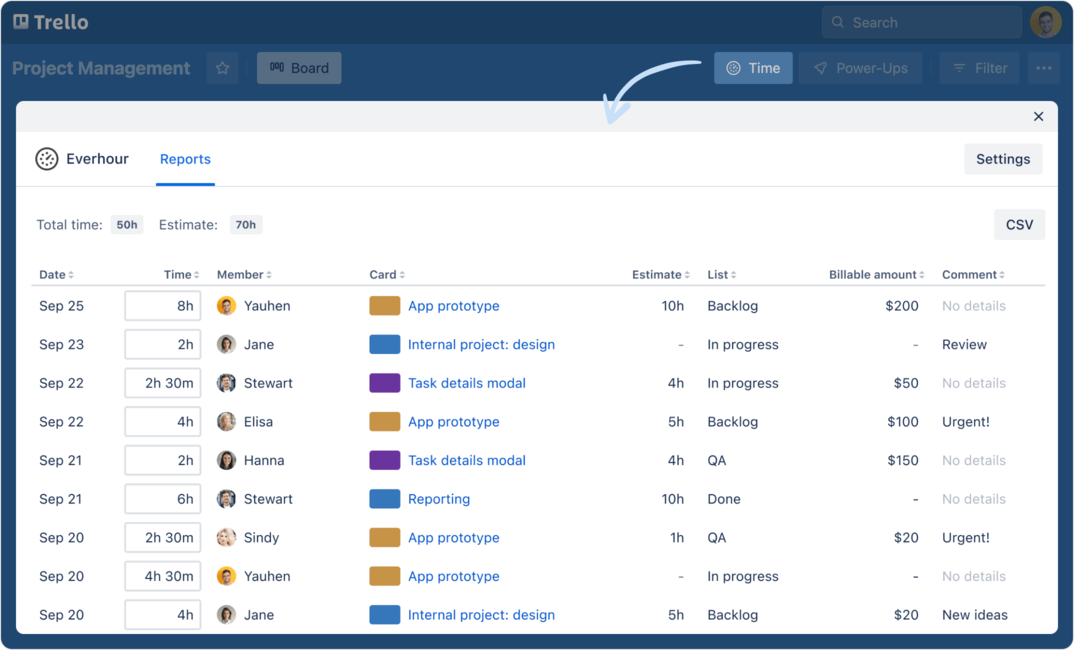Click Jane's avatar in Sep 20 row
1074x650 pixels.
tap(226, 615)
